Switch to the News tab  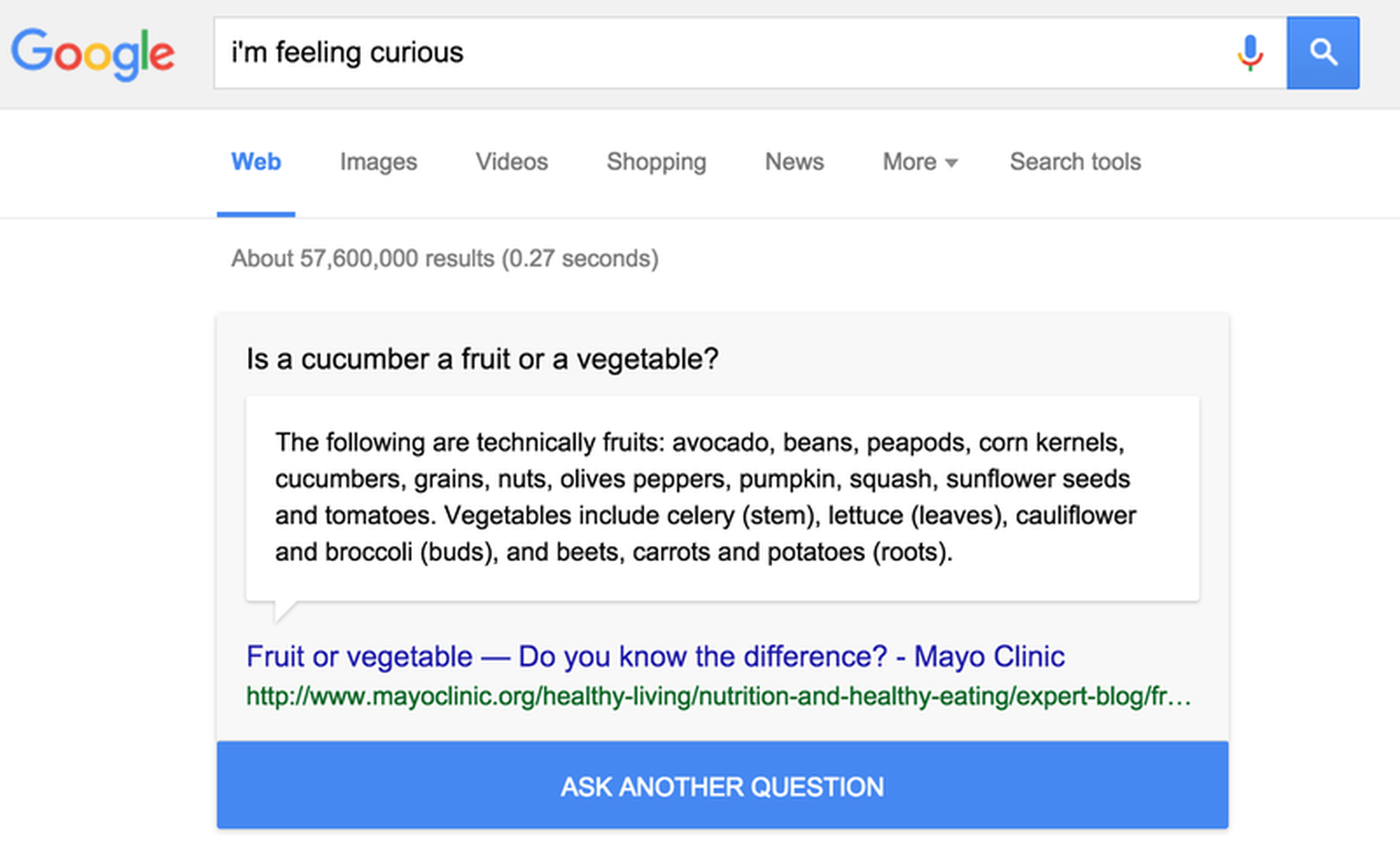pyautogui.click(x=794, y=162)
